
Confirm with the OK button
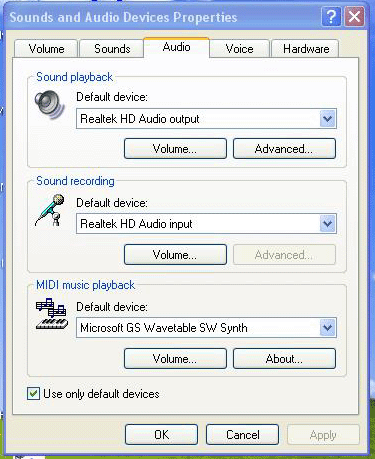click(x=161, y=435)
